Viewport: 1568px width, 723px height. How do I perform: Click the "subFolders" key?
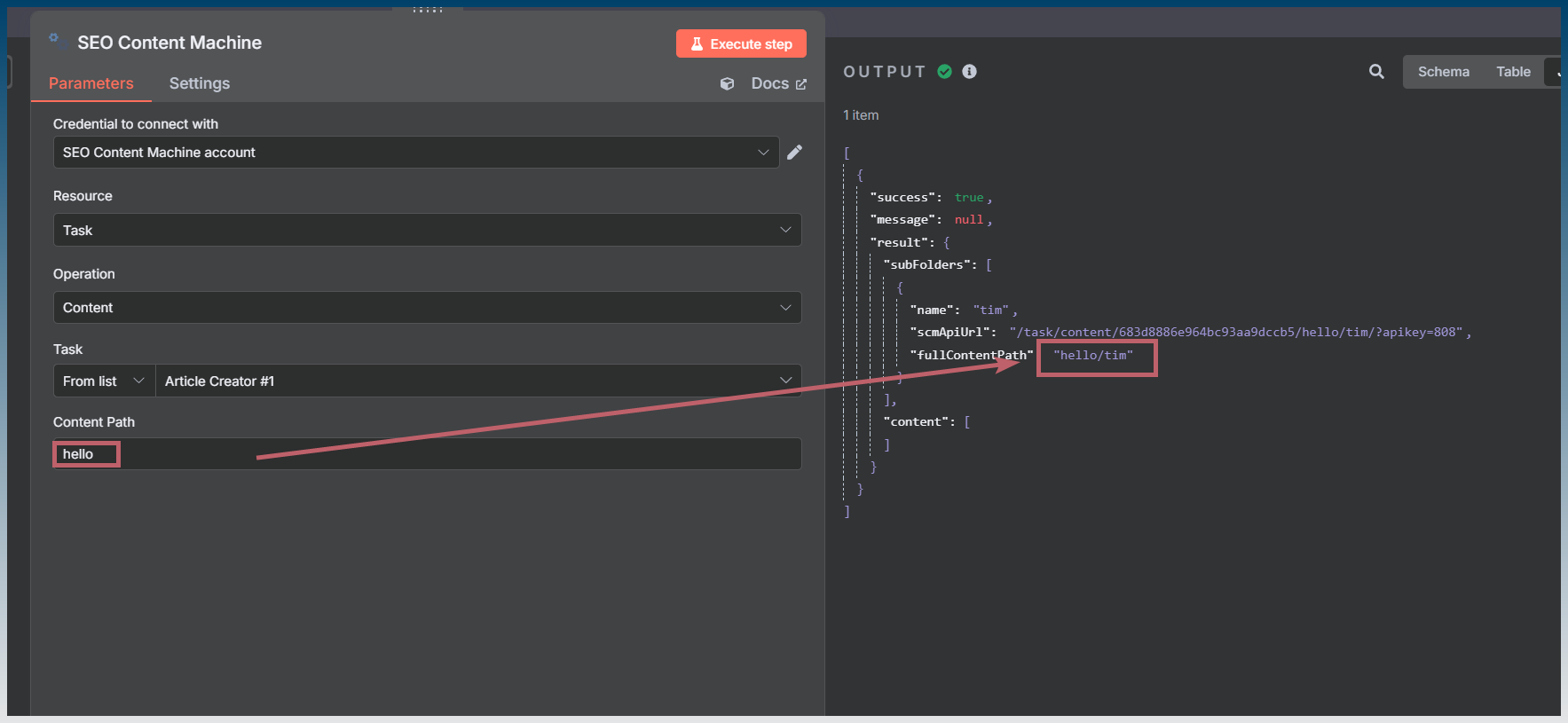click(928, 264)
